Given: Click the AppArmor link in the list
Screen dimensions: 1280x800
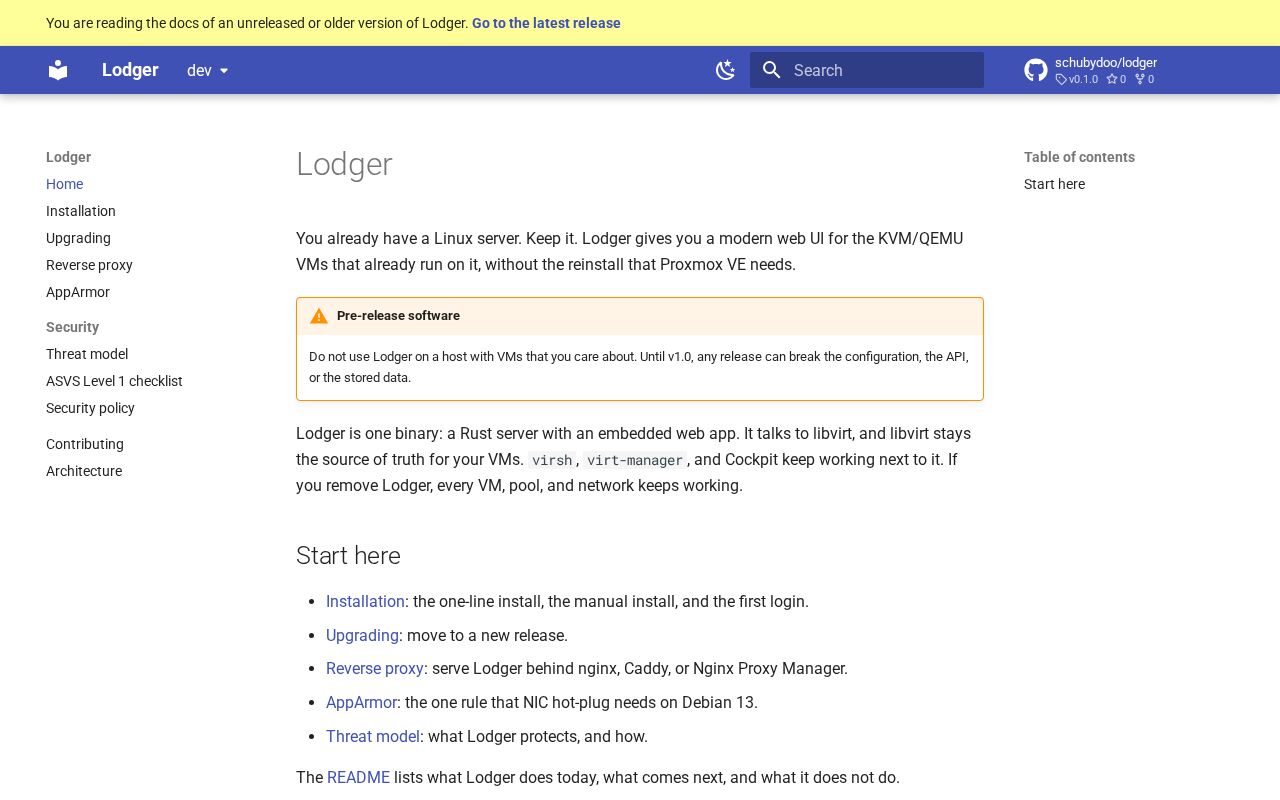Looking at the screenshot, I should point(361,702).
